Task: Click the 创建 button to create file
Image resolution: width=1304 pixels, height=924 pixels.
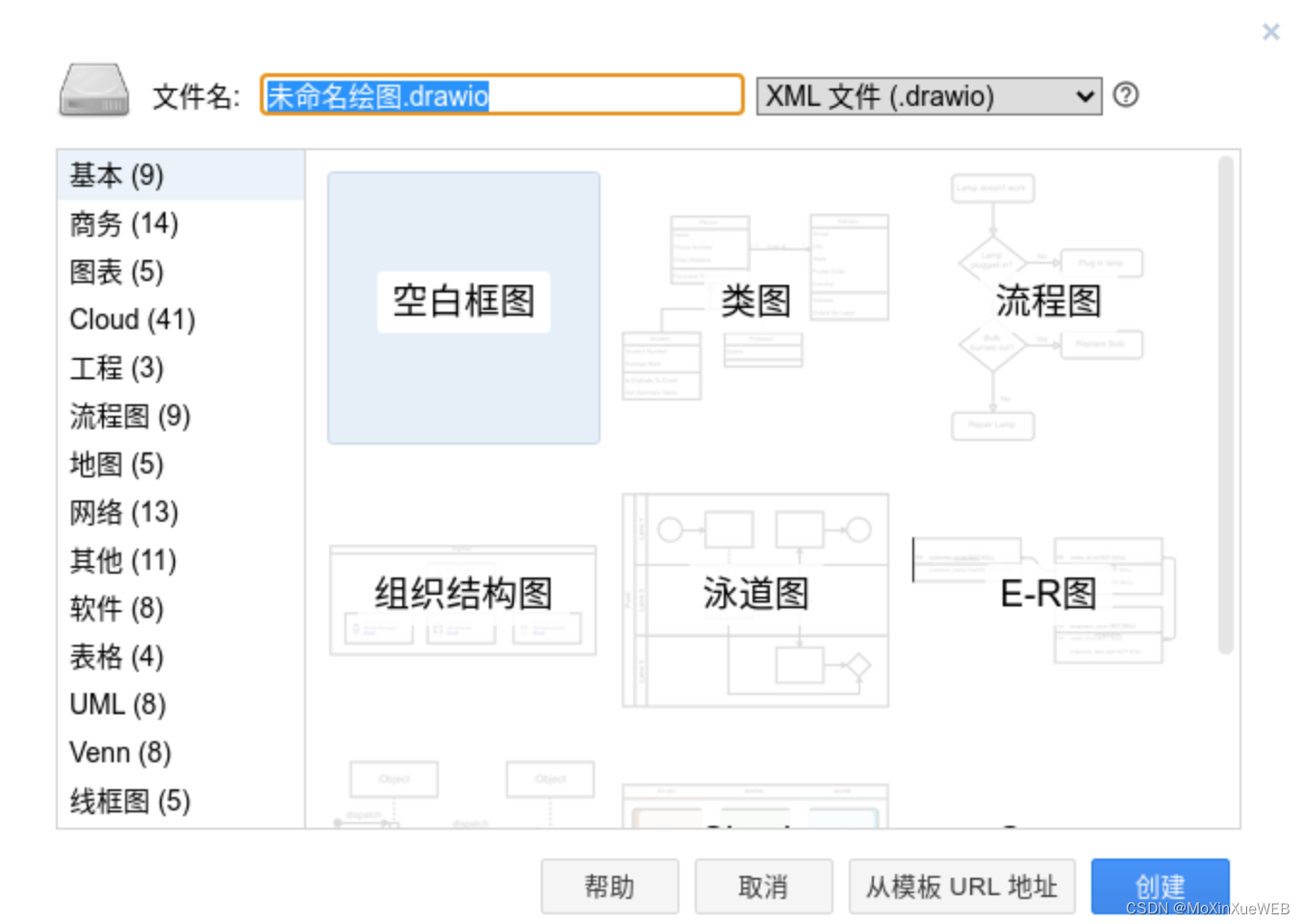Action: [1160, 885]
